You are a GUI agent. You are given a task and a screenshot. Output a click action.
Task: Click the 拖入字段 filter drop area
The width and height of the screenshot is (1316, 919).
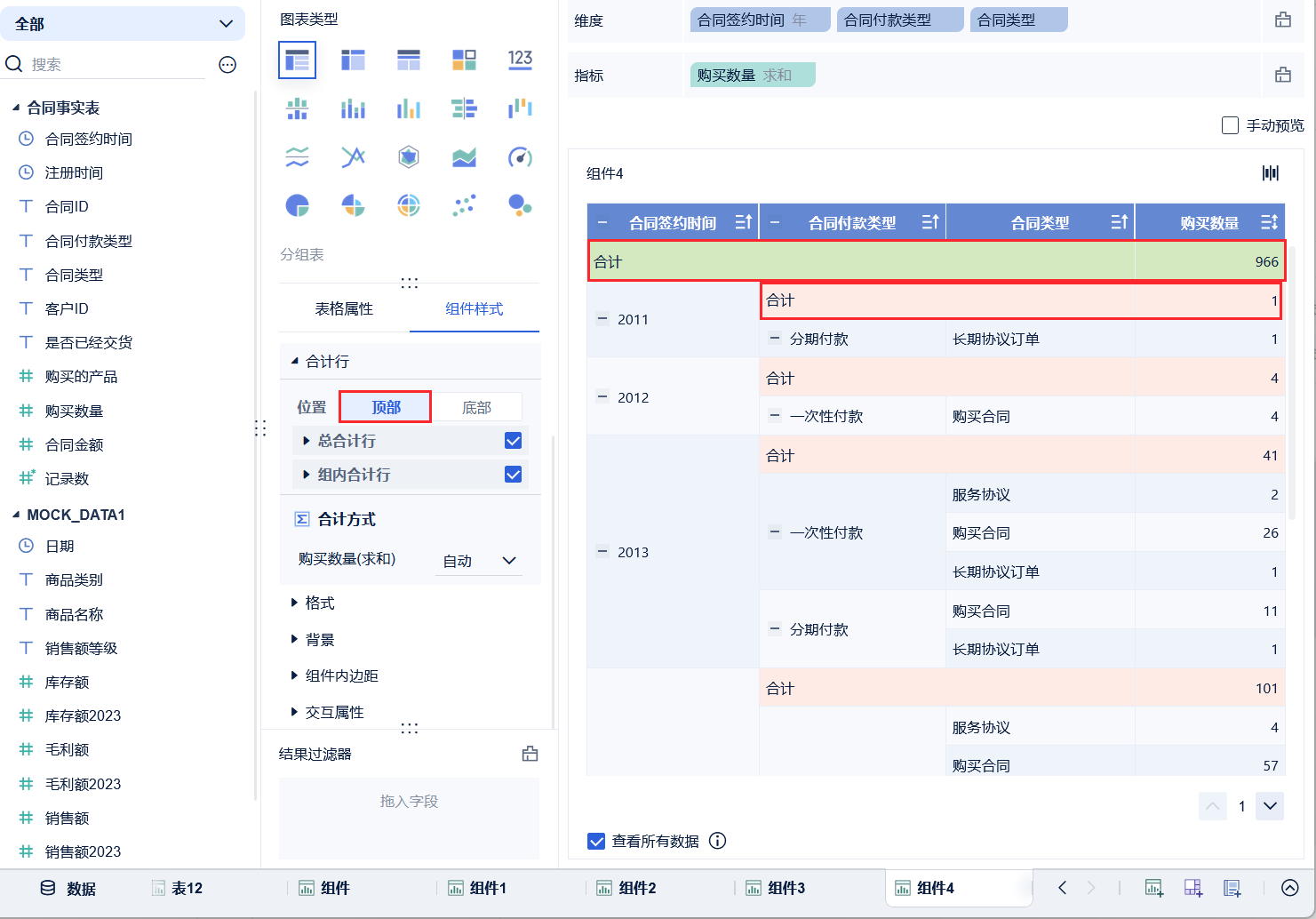point(409,818)
